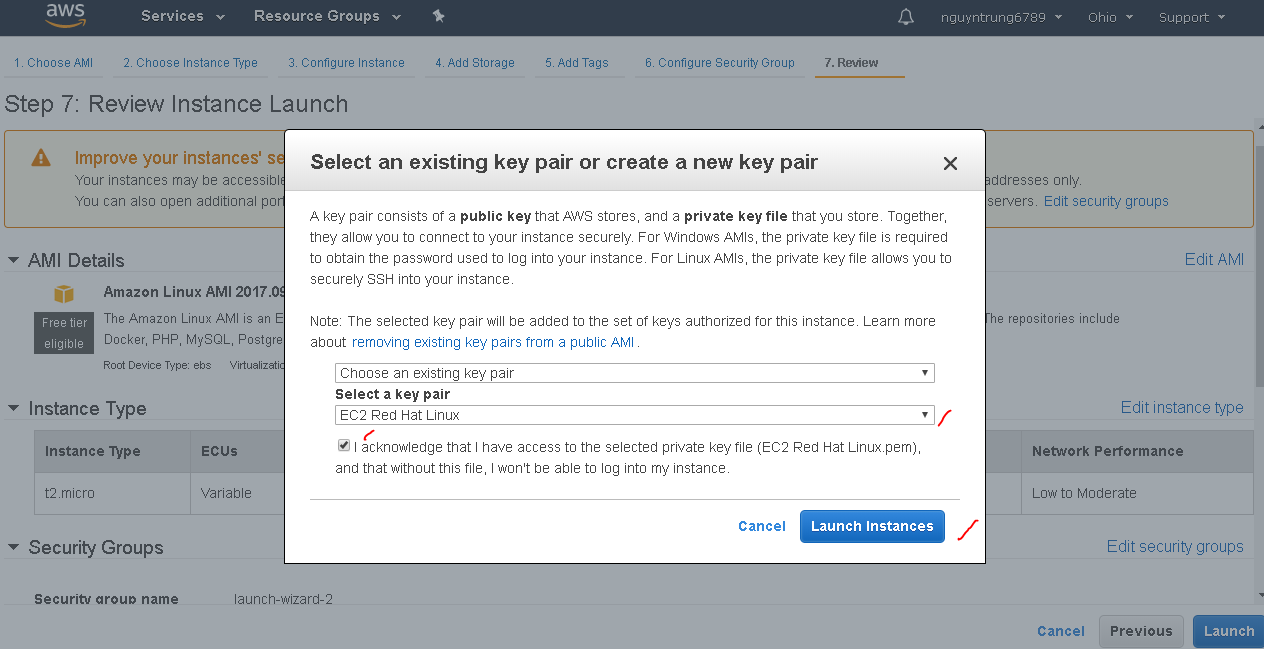Screen dimensions: 1264x649
Task: Open the Resource Groups menu
Action: 327,17
